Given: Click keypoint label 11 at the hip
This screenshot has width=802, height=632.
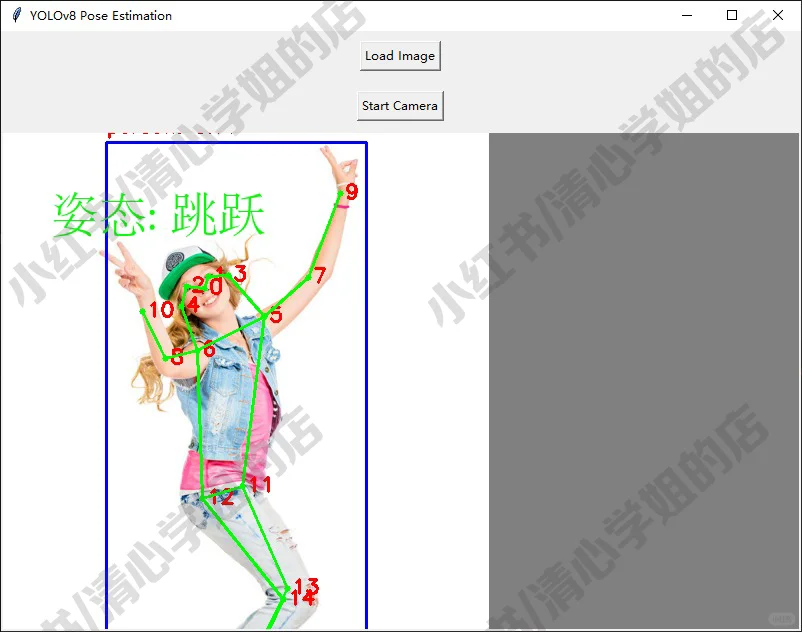Looking at the screenshot, I should pyautogui.click(x=260, y=484).
